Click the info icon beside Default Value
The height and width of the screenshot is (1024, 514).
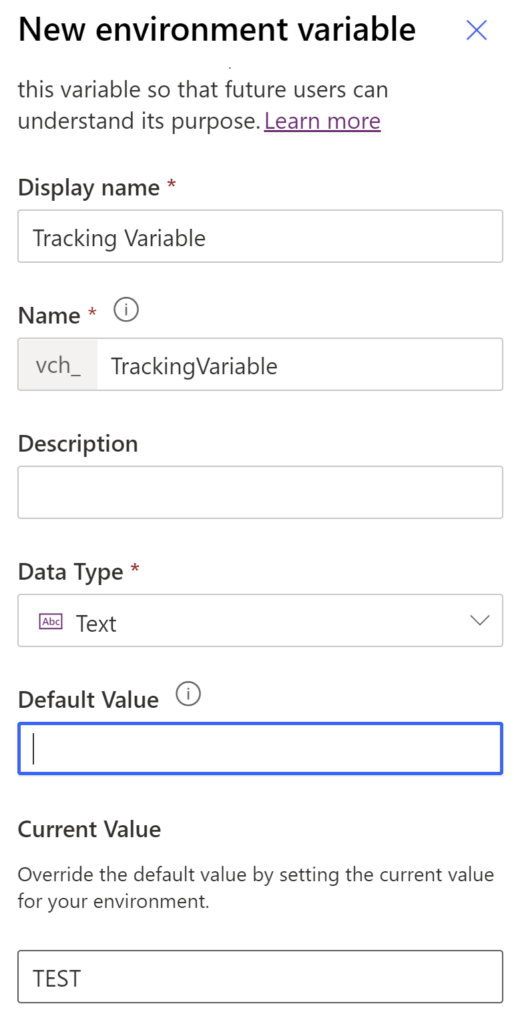pos(189,695)
